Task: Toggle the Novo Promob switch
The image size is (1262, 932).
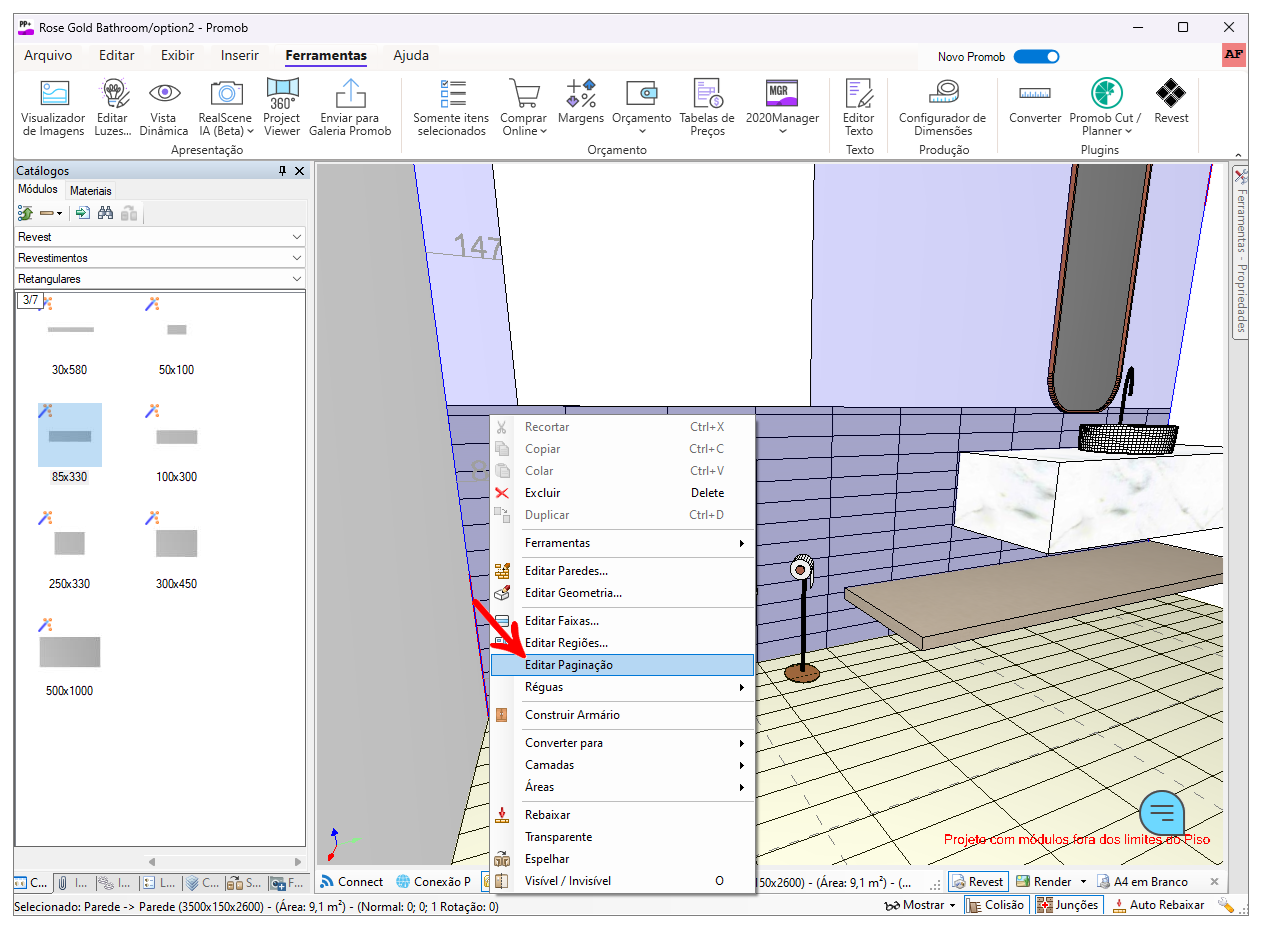Action: click(1036, 57)
